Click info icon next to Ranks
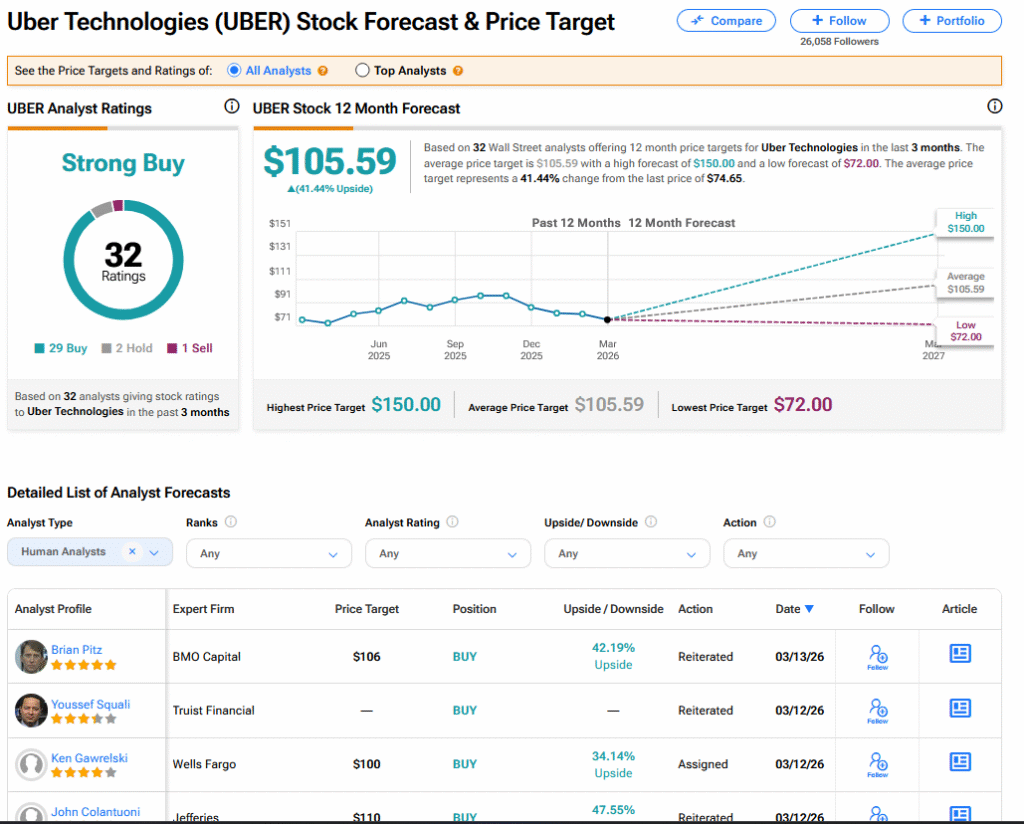 pos(231,522)
